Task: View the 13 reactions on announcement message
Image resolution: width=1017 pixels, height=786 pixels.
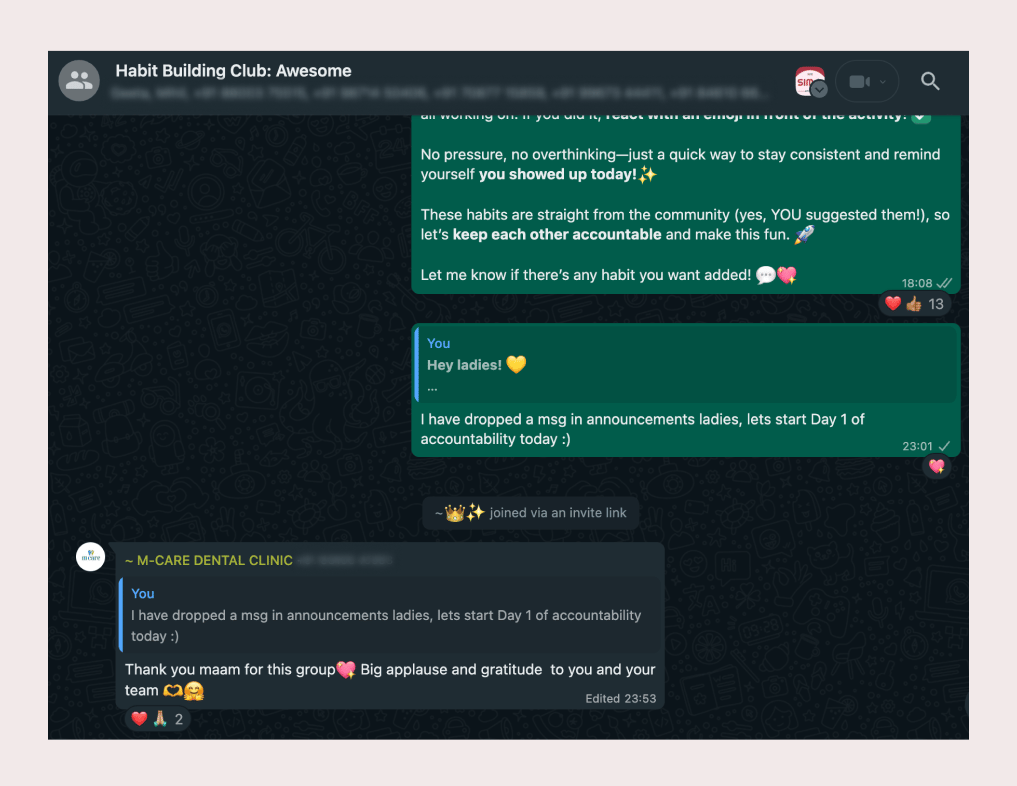Action: point(915,304)
